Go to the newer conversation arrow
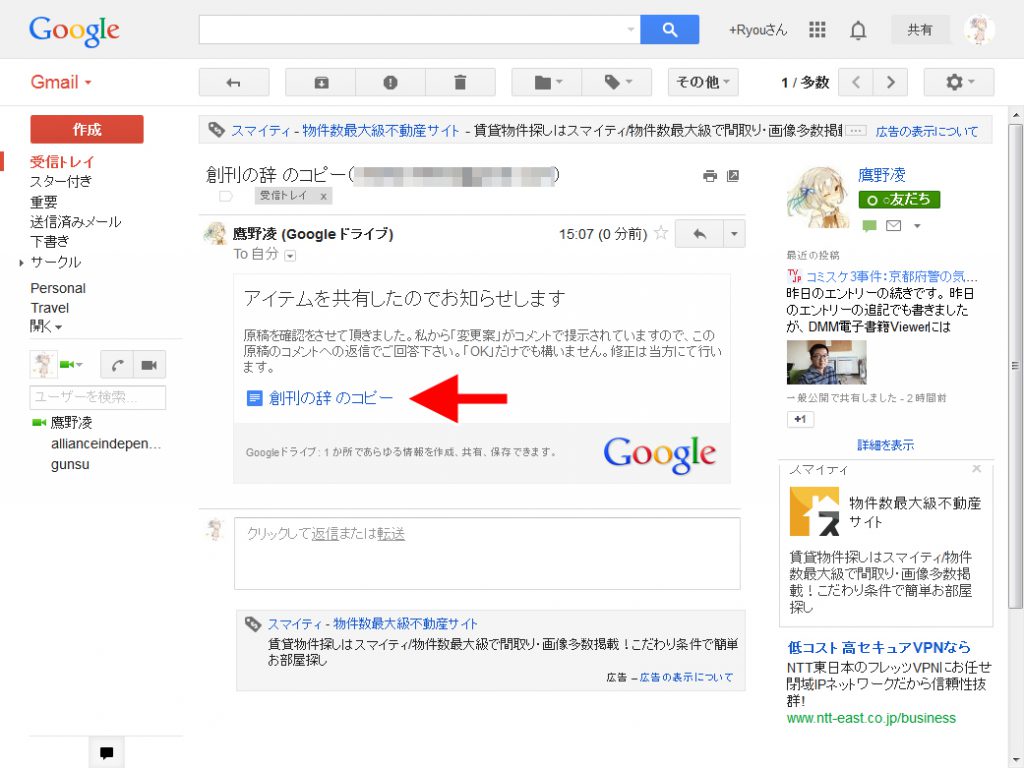The image size is (1024, 768). [856, 82]
